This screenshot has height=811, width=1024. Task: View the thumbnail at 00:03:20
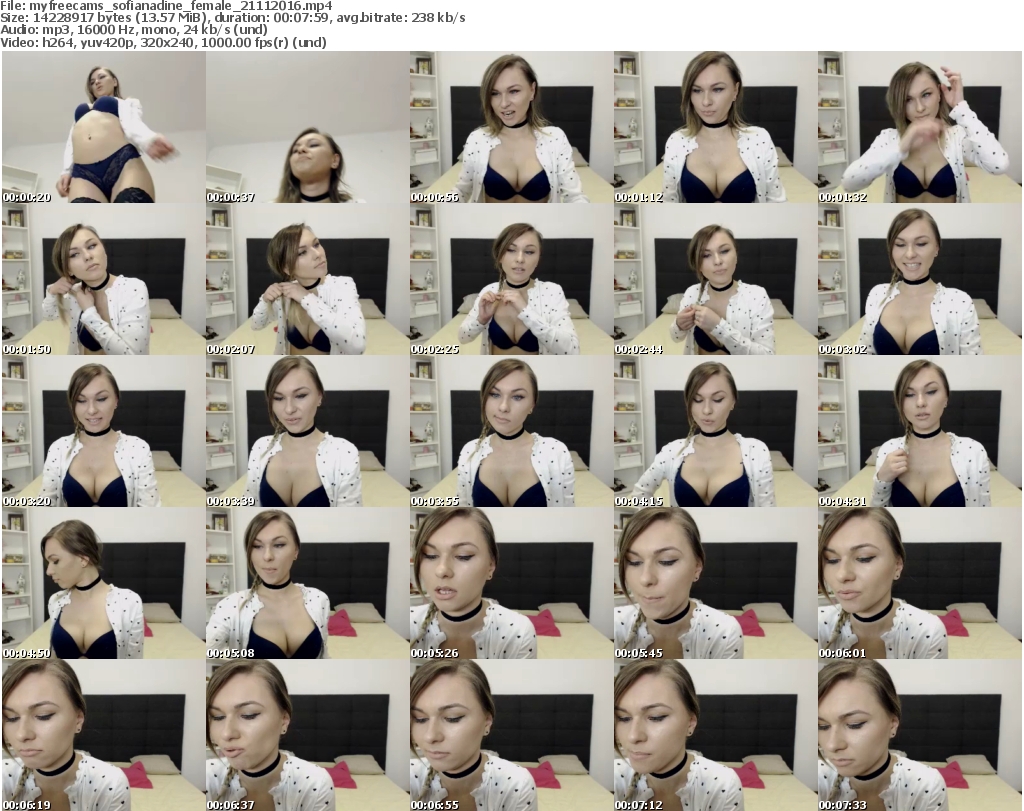point(104,432)
